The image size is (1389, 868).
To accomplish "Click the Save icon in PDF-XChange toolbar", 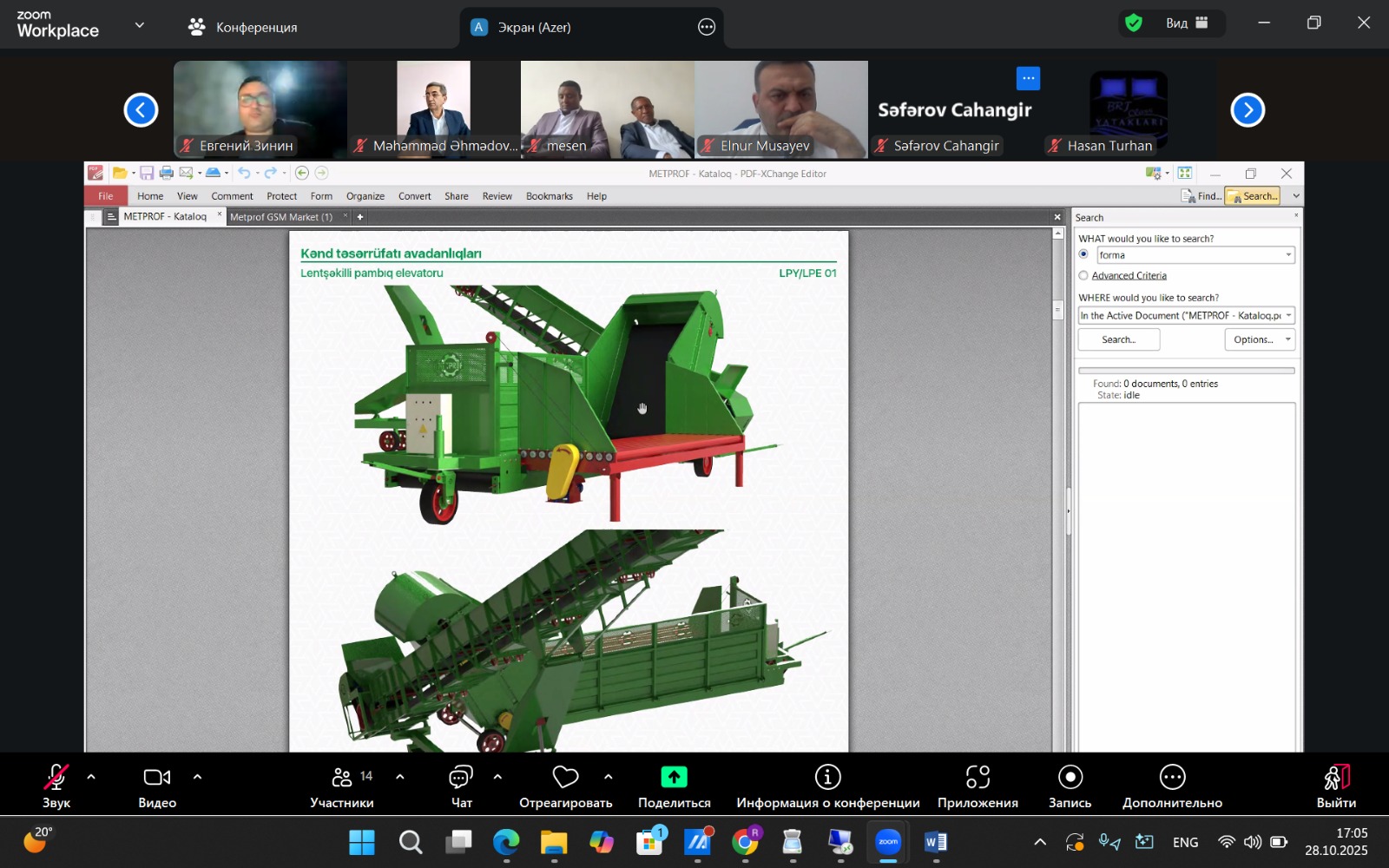I will coord(147,173).
